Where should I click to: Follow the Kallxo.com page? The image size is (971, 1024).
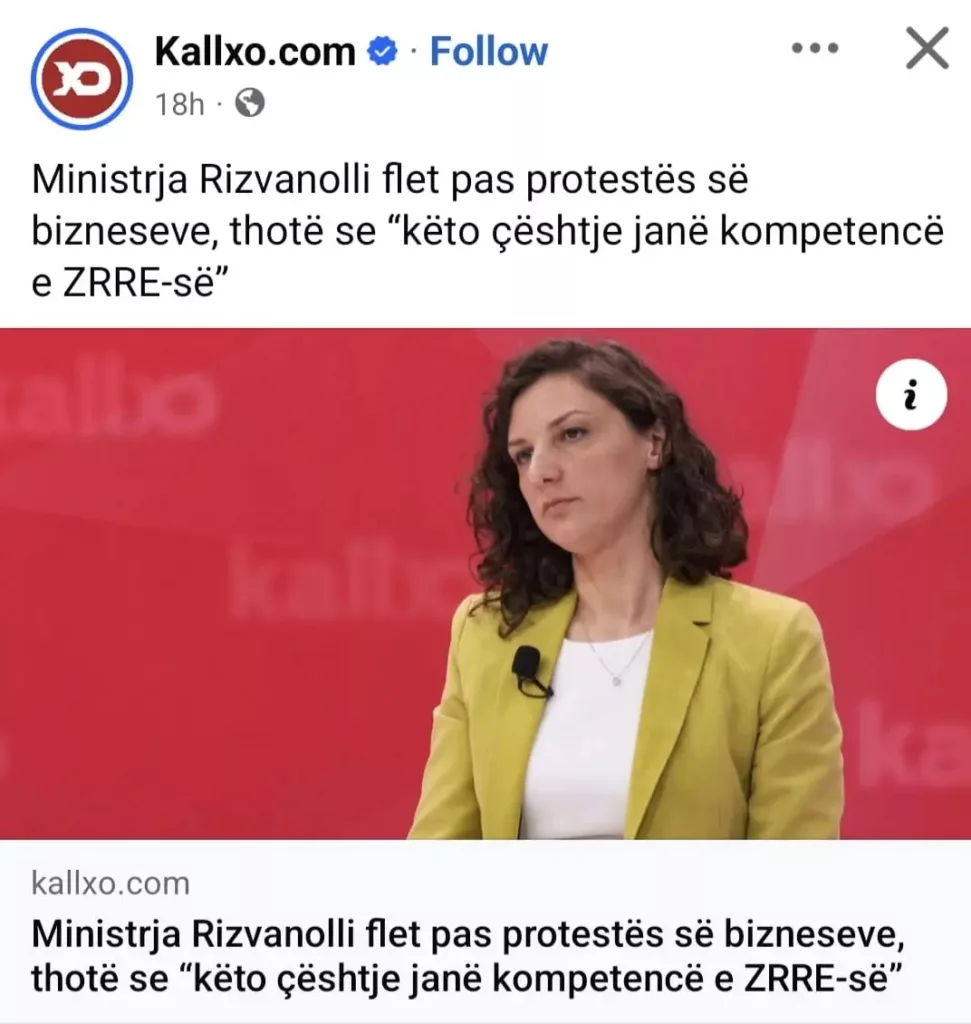(488, 52)
